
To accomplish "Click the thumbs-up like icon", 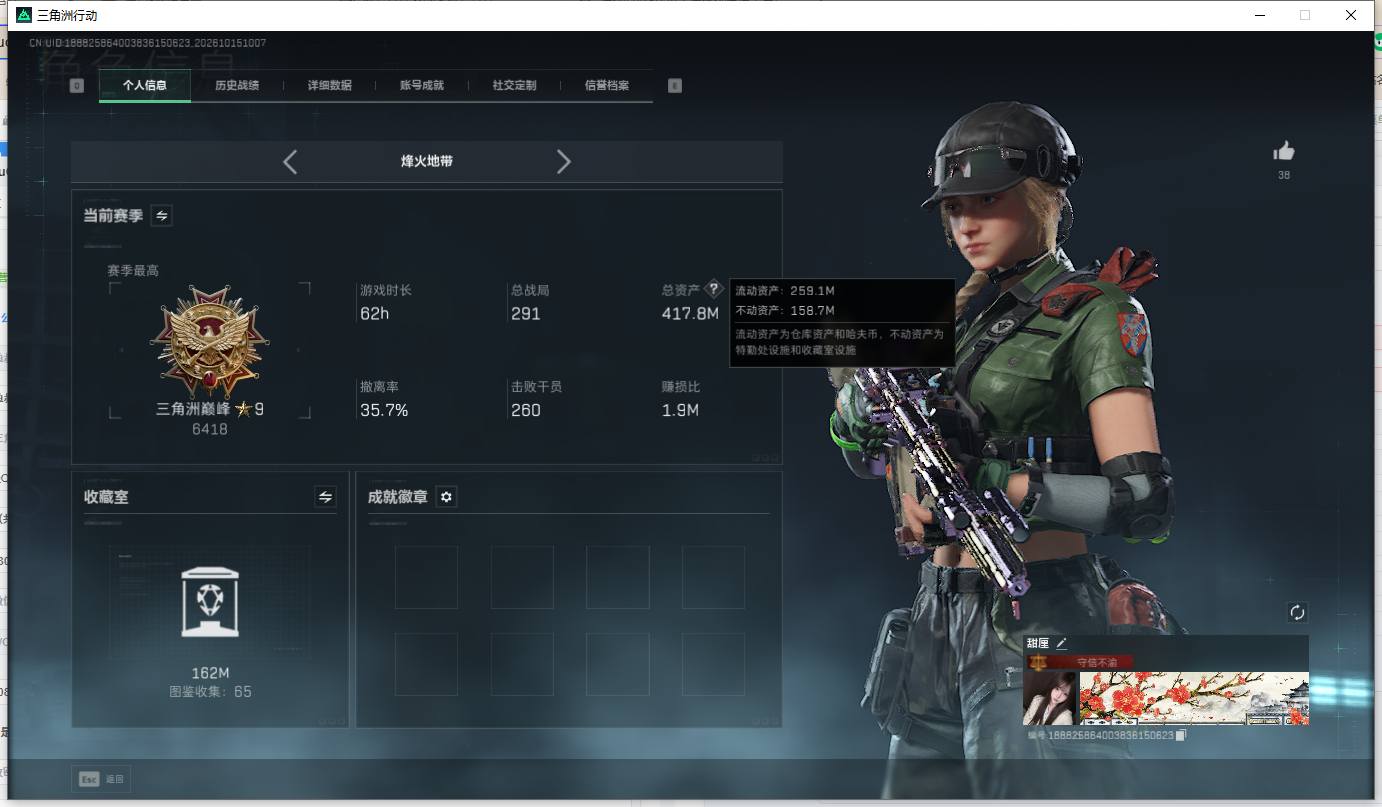I will pos(1284,151).
